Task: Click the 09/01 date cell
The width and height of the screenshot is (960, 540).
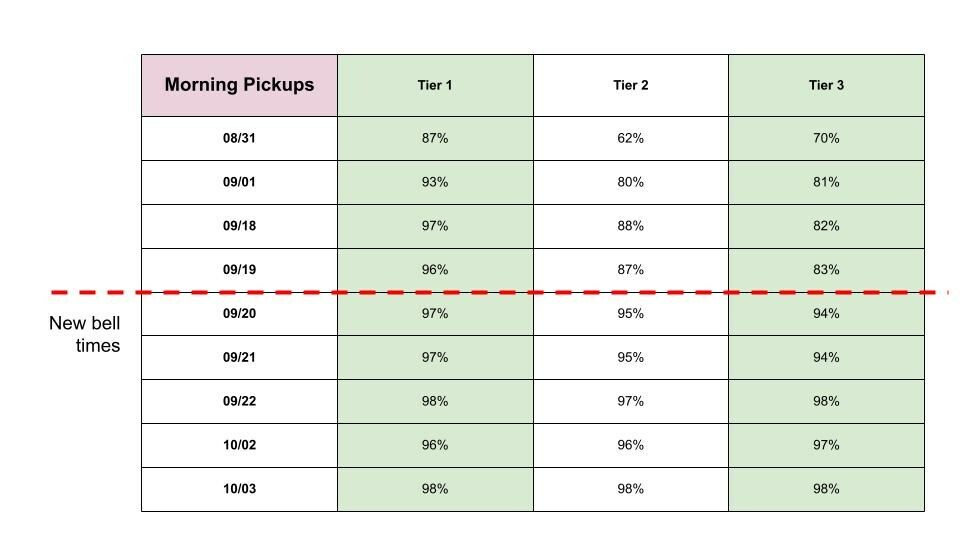Action: click(239, 182)
